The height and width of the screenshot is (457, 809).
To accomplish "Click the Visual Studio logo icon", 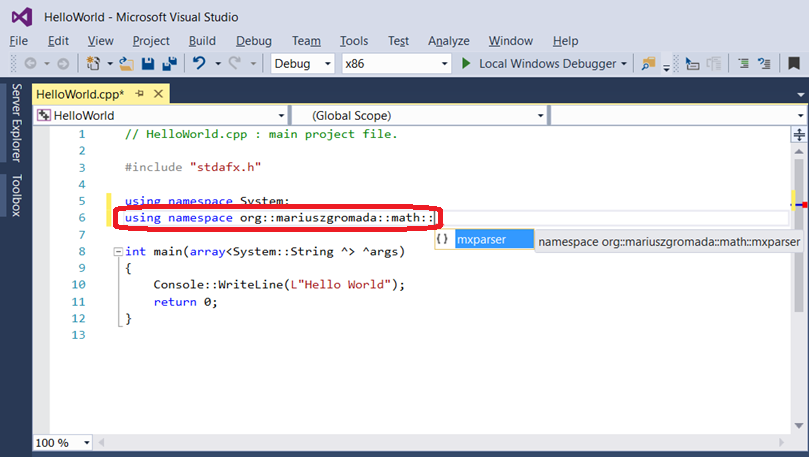I will point(22,17).
